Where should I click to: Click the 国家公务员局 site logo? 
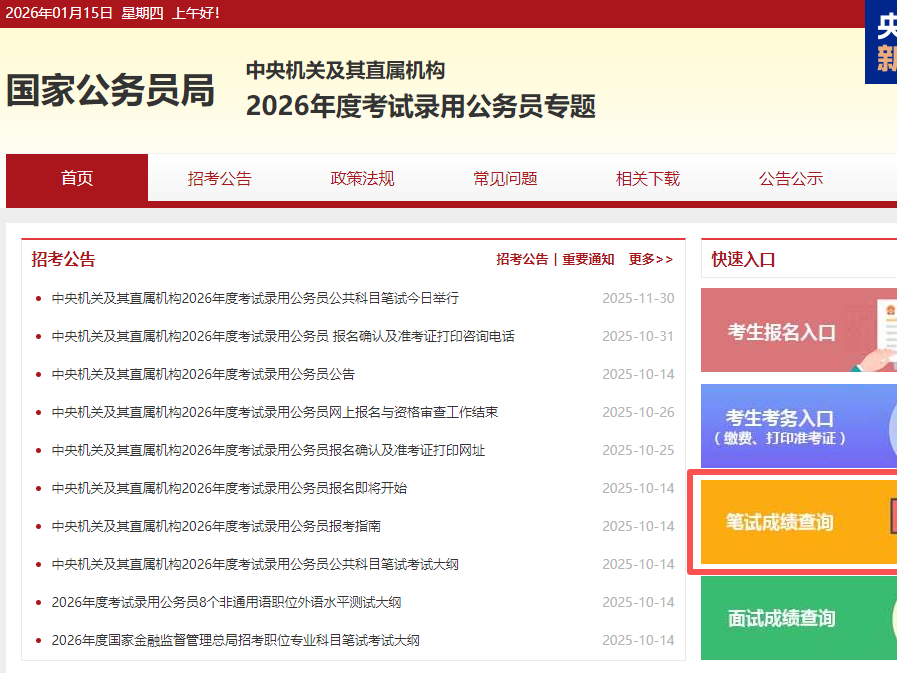[x=110, y=91]
